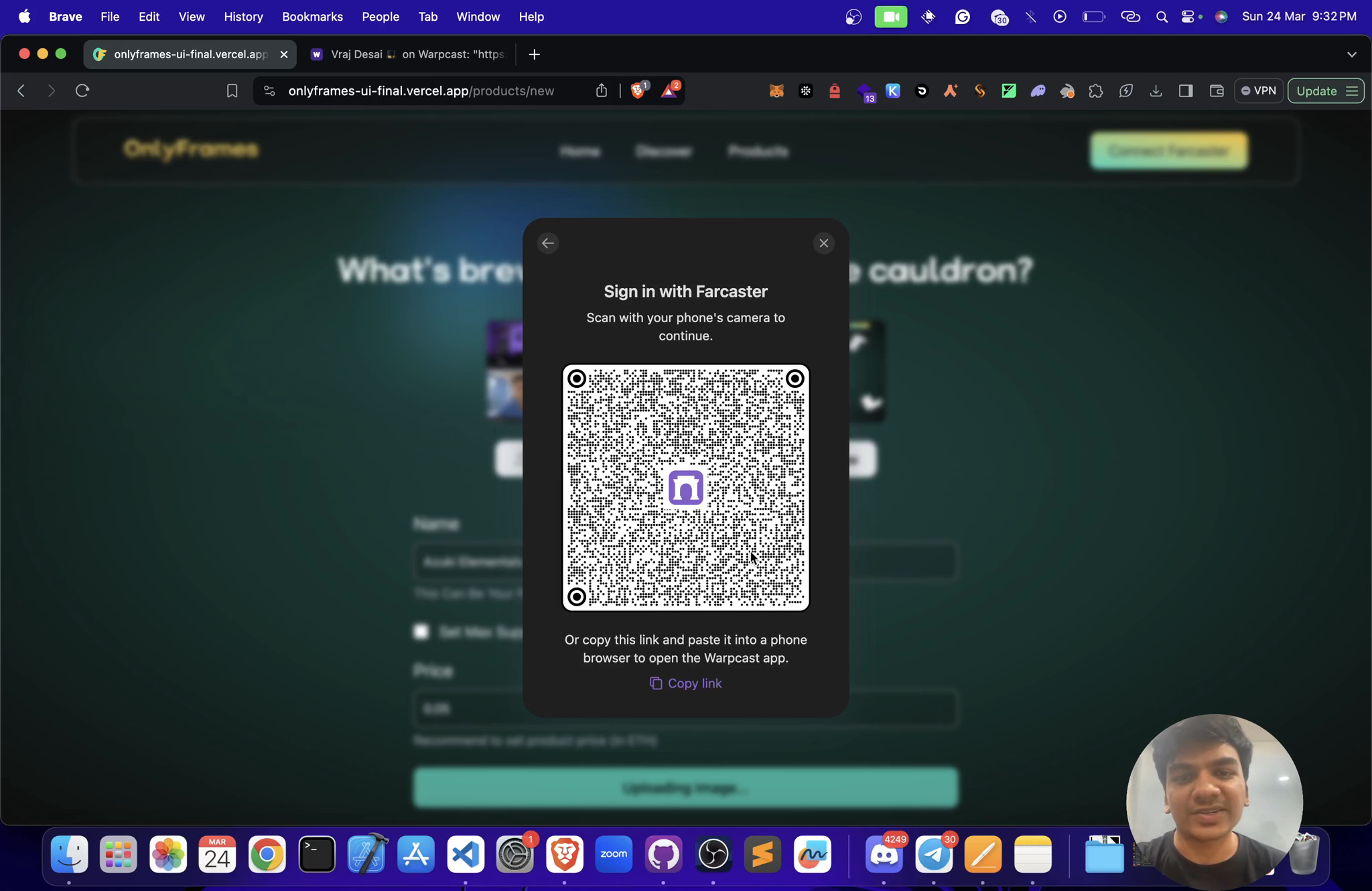The image size is (1372, 891).
Task: Open Brave Wallet icon
Action: (x=1217, y=91)
